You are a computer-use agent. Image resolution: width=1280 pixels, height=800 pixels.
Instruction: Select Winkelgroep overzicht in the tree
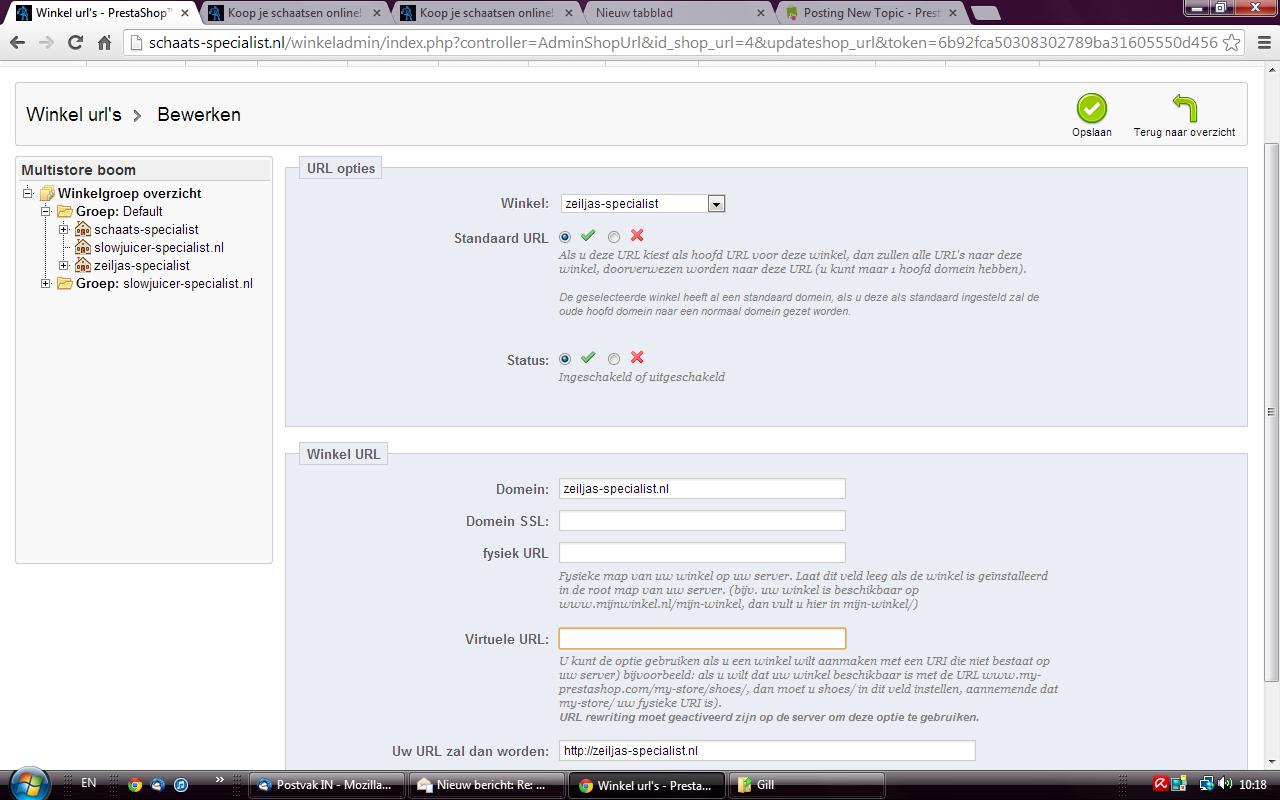[129, 194]
